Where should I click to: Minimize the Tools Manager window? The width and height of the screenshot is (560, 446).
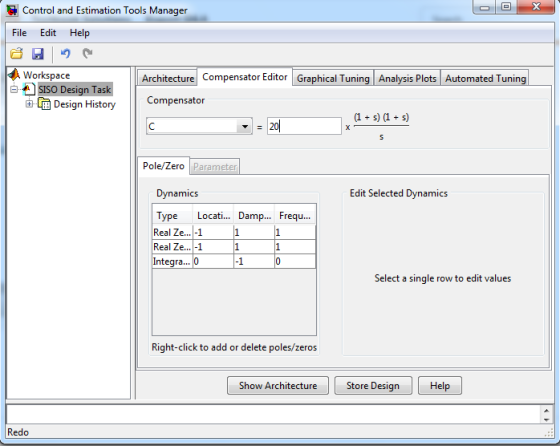point(485,7)
